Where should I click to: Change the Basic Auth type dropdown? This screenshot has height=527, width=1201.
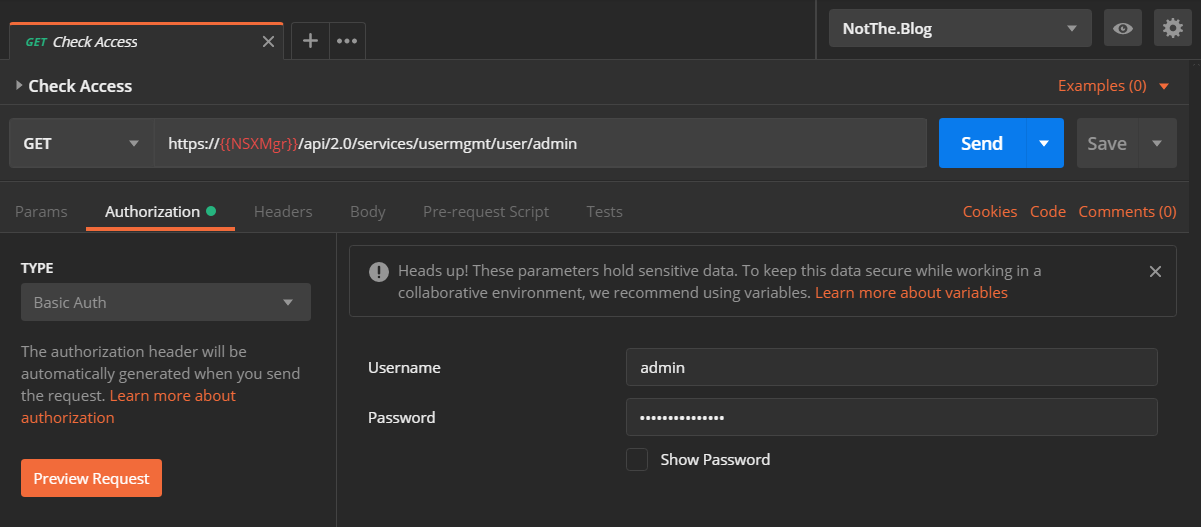[165, 302]
